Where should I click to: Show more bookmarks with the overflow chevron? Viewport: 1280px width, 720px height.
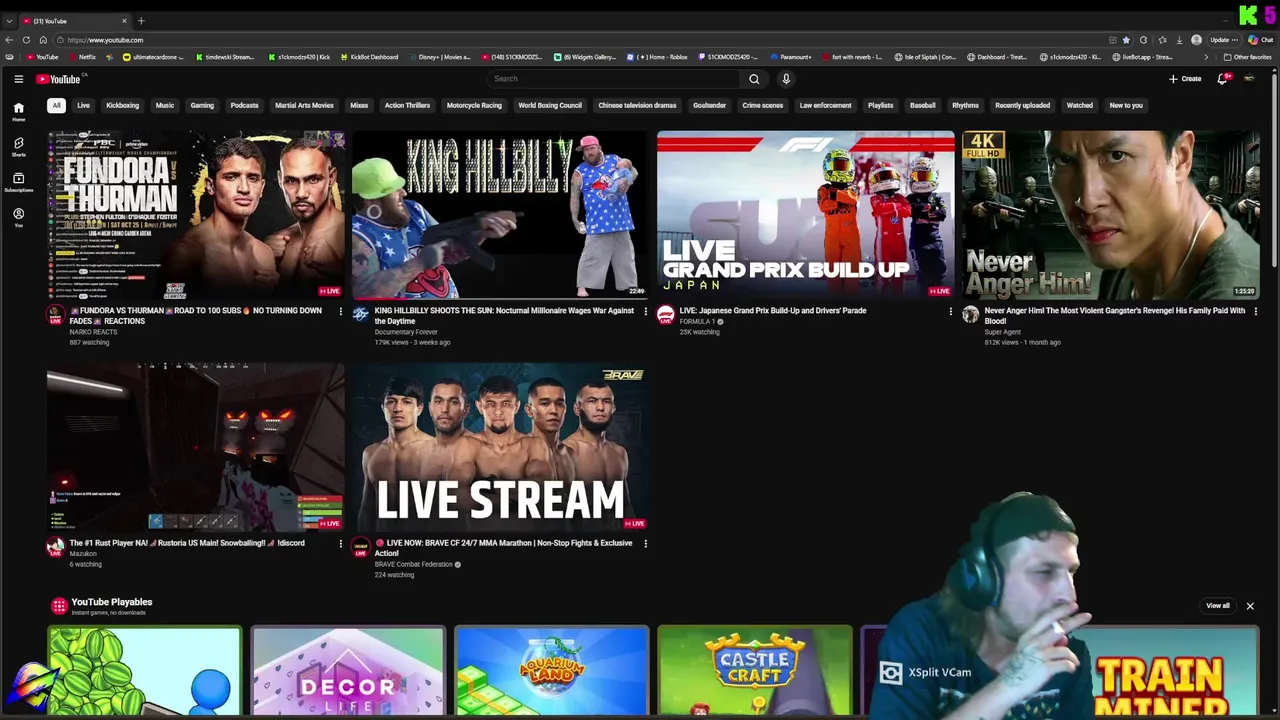tap(1205, 57)
